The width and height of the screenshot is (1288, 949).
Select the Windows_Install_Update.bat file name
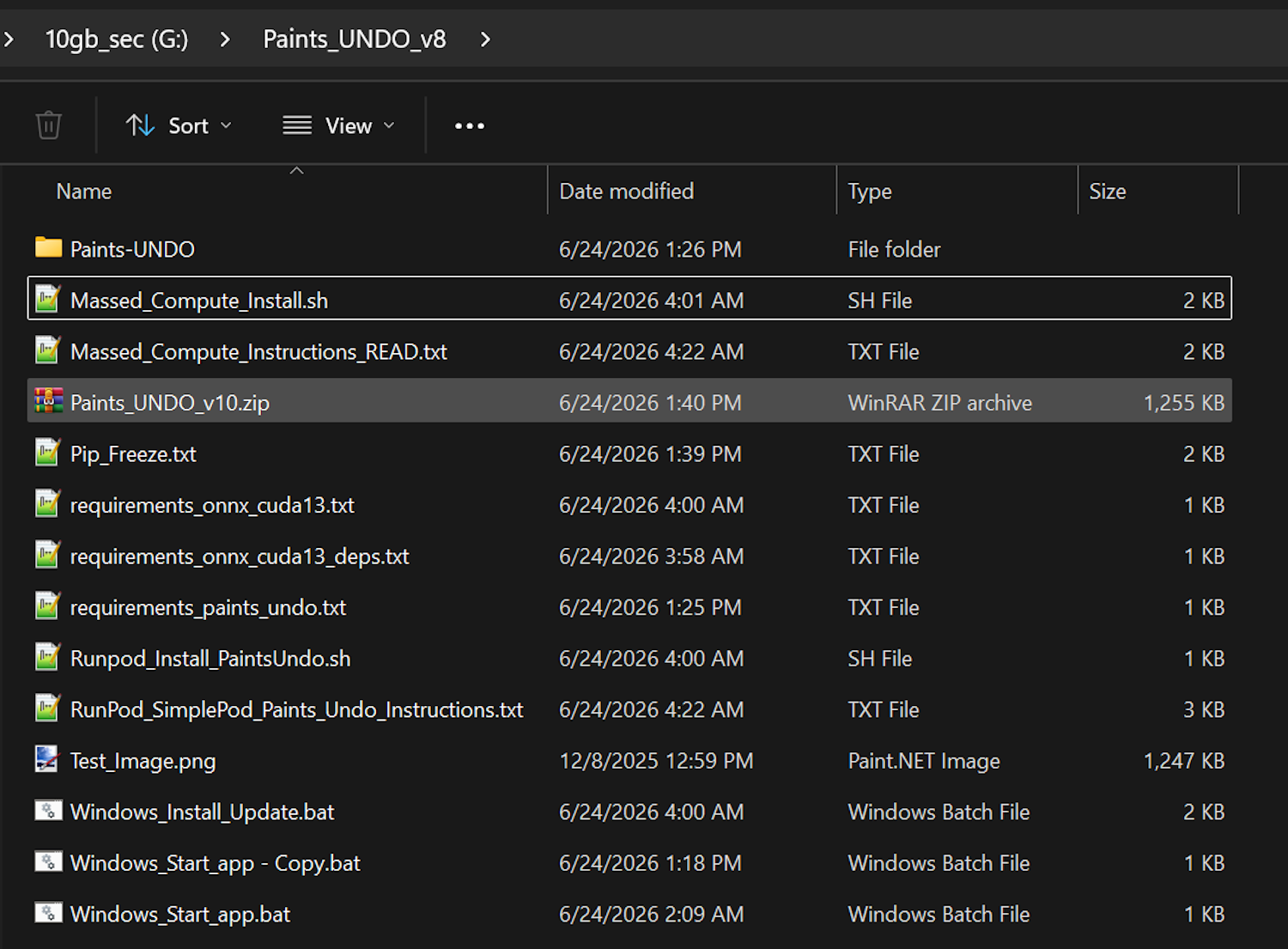tap(202, 812)
